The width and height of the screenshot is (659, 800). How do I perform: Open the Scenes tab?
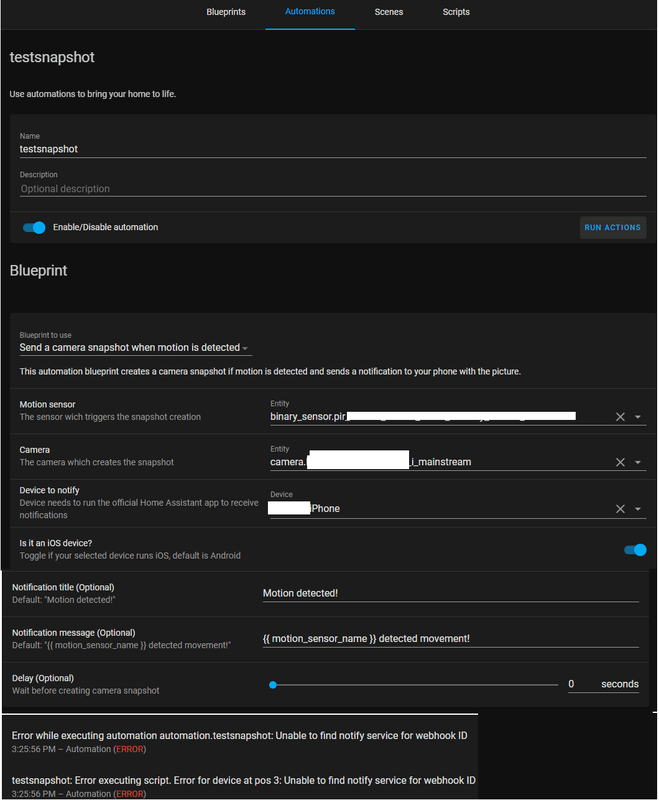tap(389, 12)
